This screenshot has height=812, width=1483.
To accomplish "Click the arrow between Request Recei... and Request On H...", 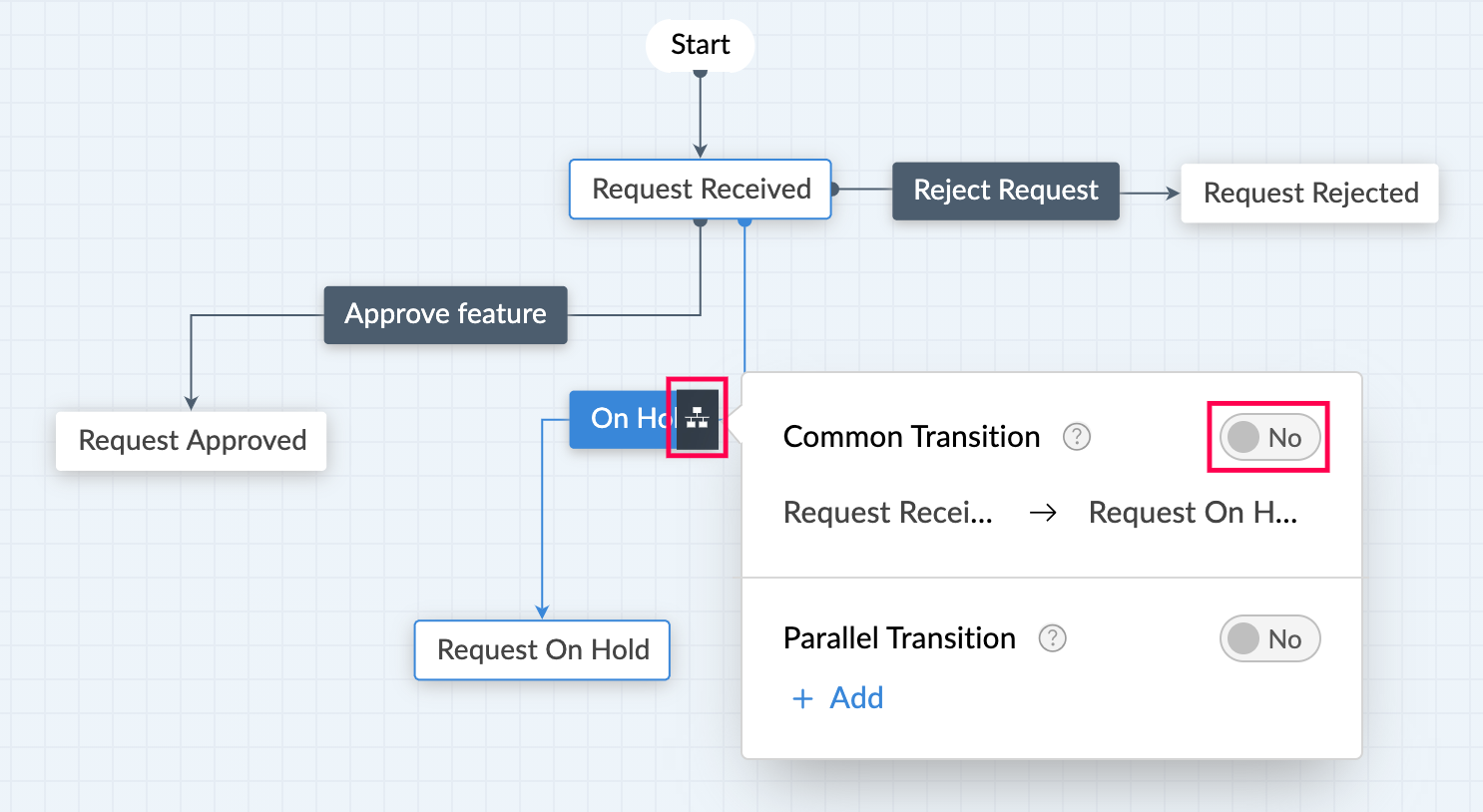I will click(1043, 513).
